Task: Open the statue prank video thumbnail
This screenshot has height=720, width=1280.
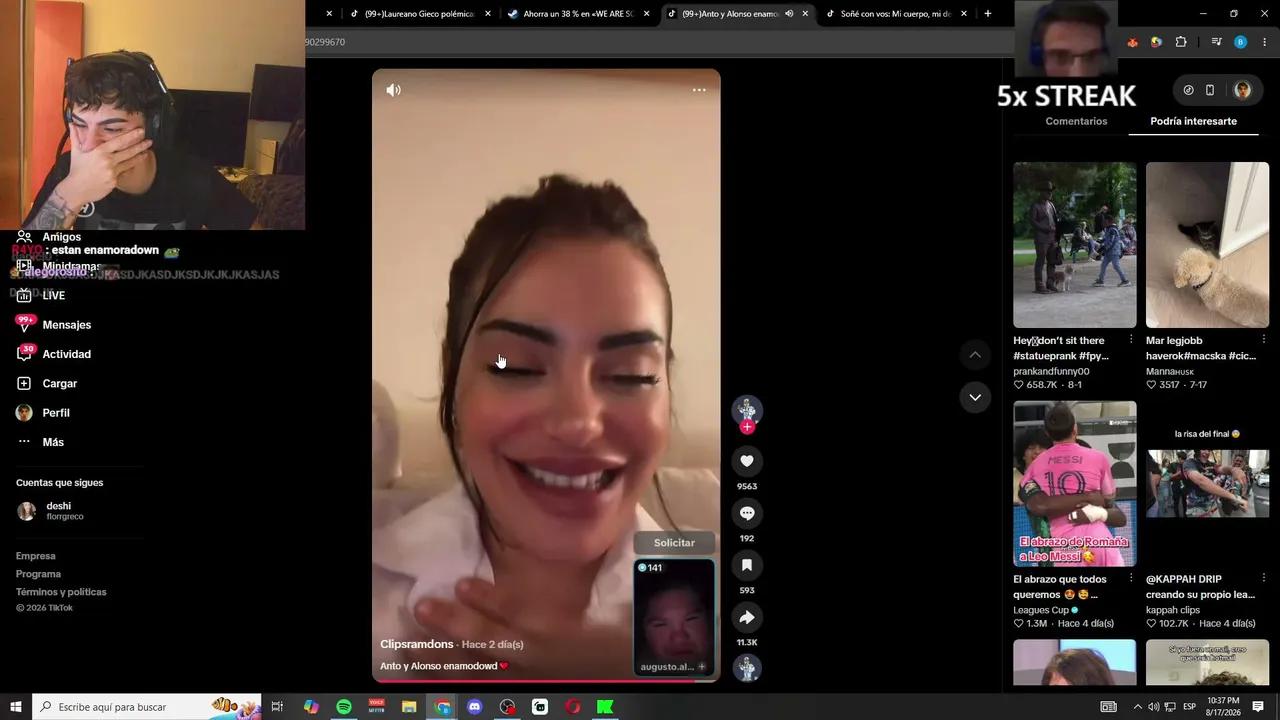Action: [x=1075, y=245]
